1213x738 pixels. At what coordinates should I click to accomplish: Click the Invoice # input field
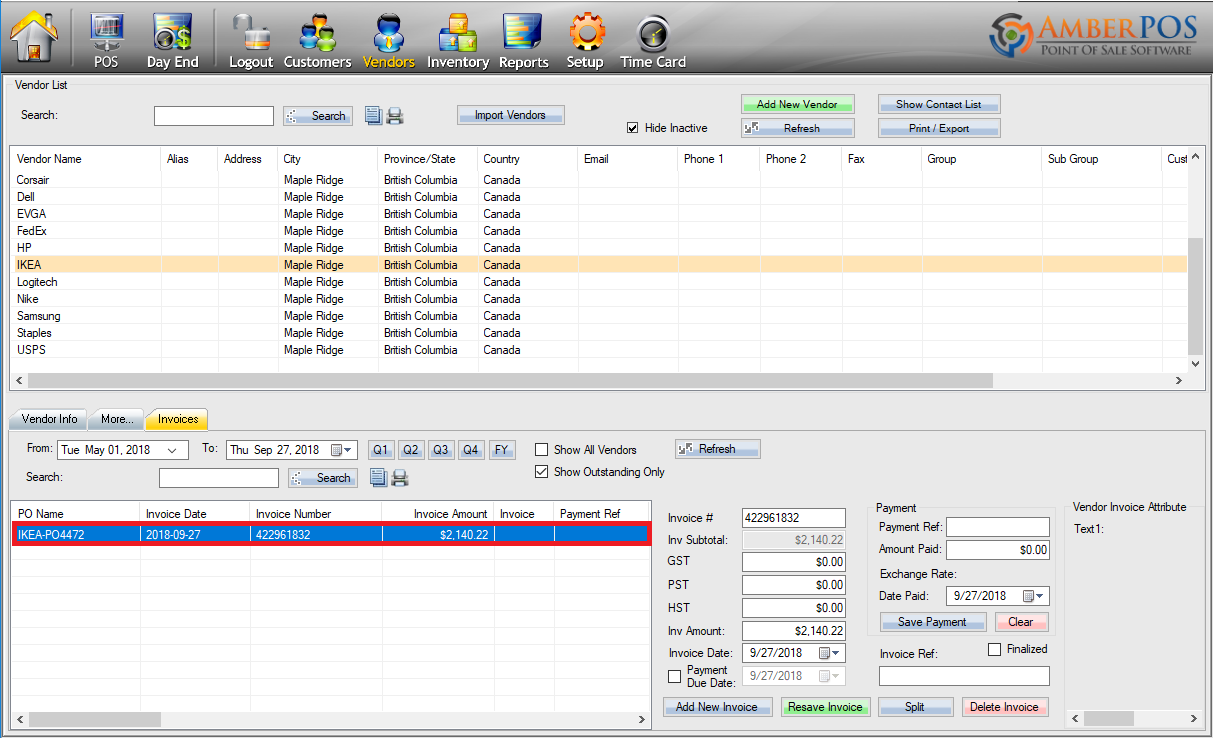click(x=794, y=518)
